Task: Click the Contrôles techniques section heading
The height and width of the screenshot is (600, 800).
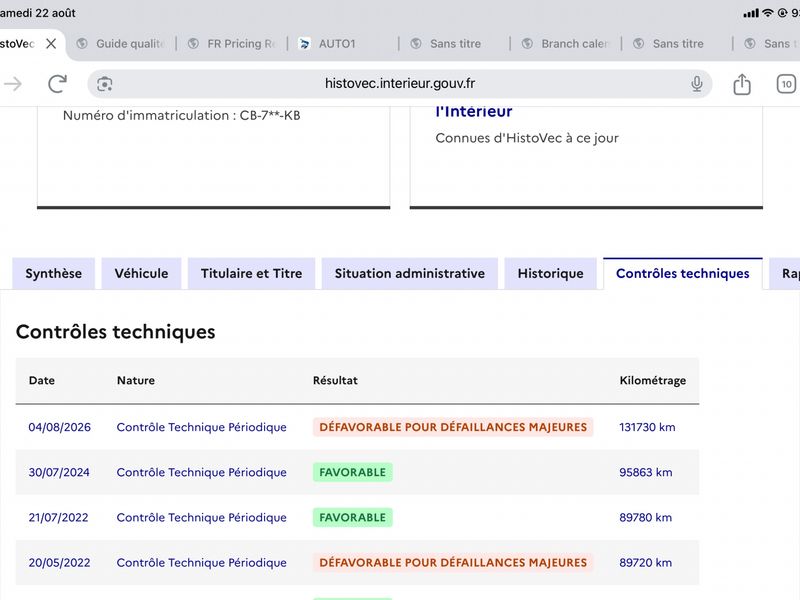Action: [116, 332]
